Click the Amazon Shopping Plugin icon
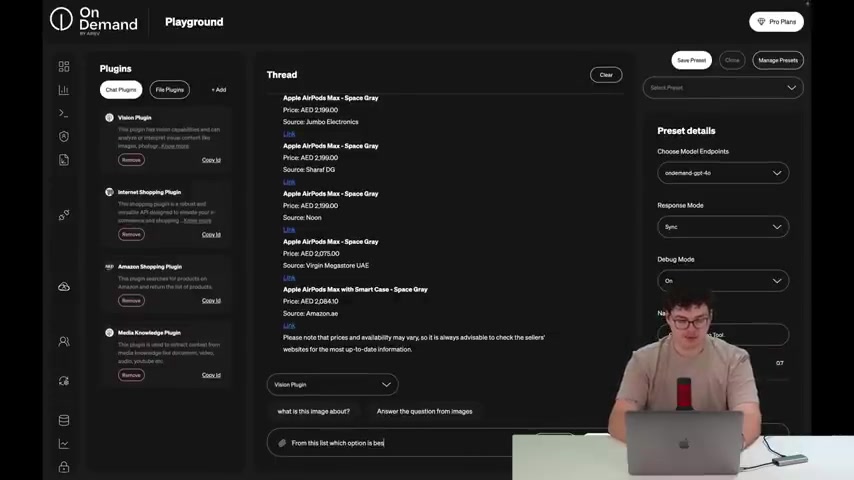The height and width of the screenshot is (480, 854). 109,267
